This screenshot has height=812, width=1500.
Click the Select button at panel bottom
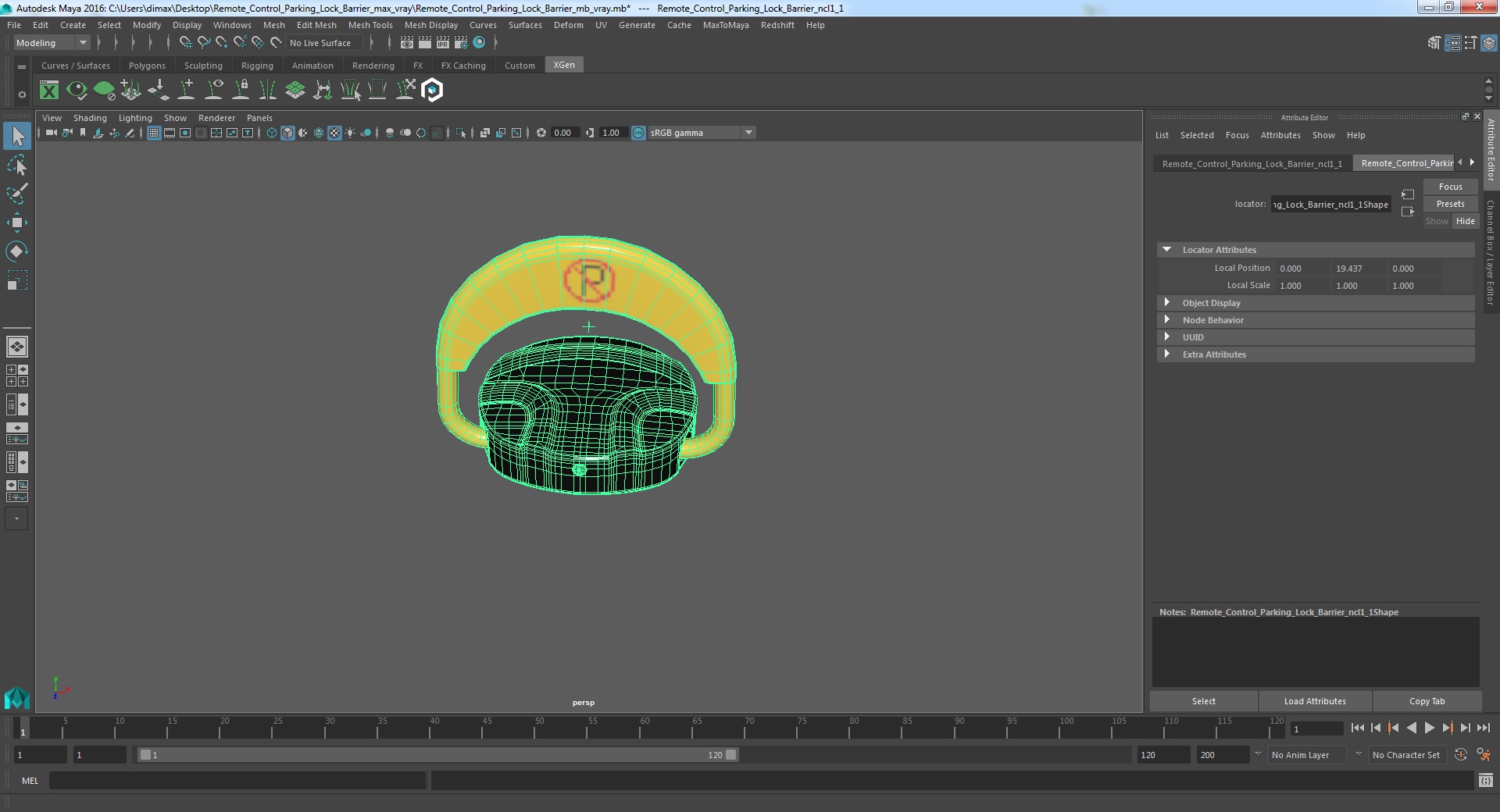pyautogui.click(x=1203, y=701)
